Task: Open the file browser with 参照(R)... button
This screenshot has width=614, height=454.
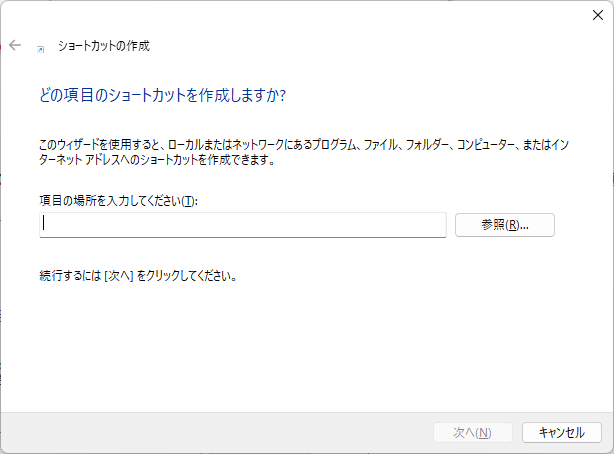Action: click(504, 225)
